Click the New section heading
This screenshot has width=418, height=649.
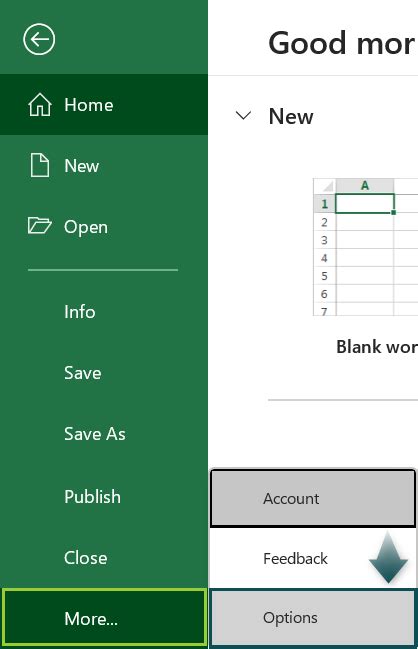291,116
